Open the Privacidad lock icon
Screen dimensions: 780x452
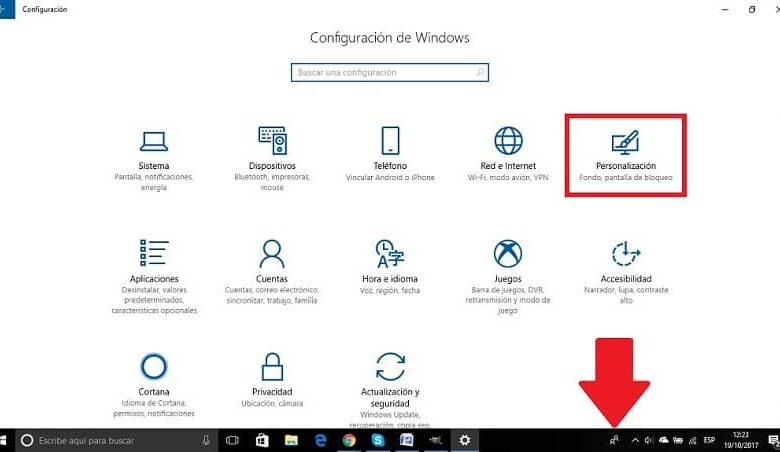(272, 367)
